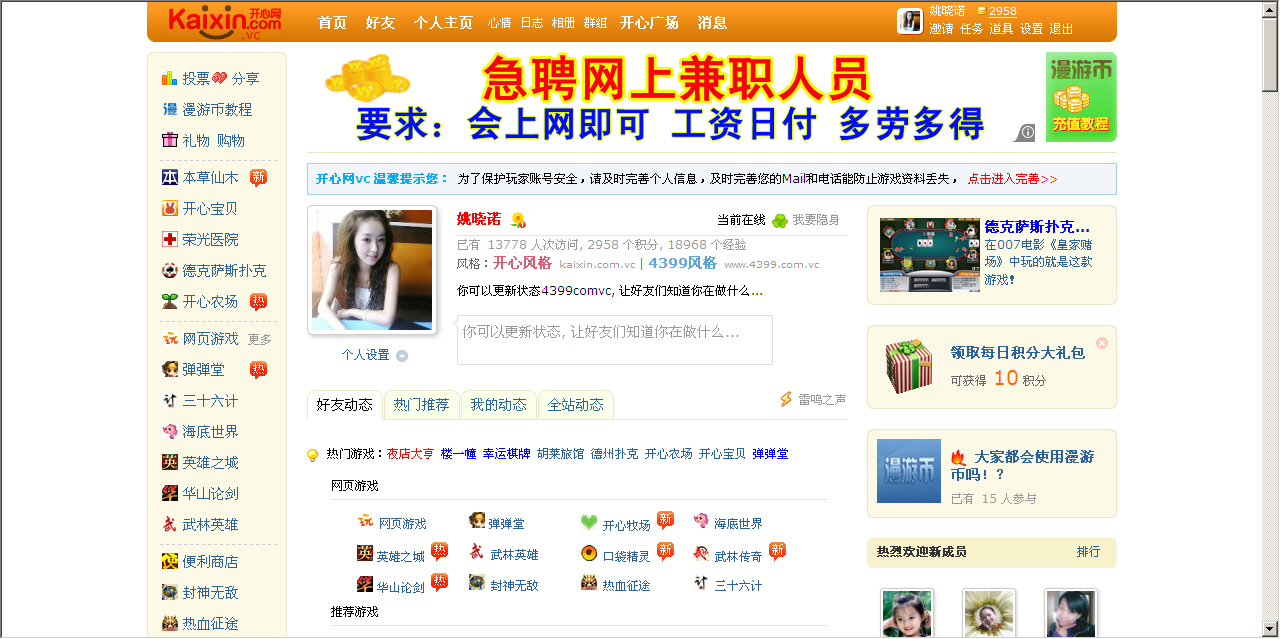This screenshot has height=639, width=1280.
Task: Open 相册 in the top navigation
Action: pyautogui.click(x=563, y=23)
